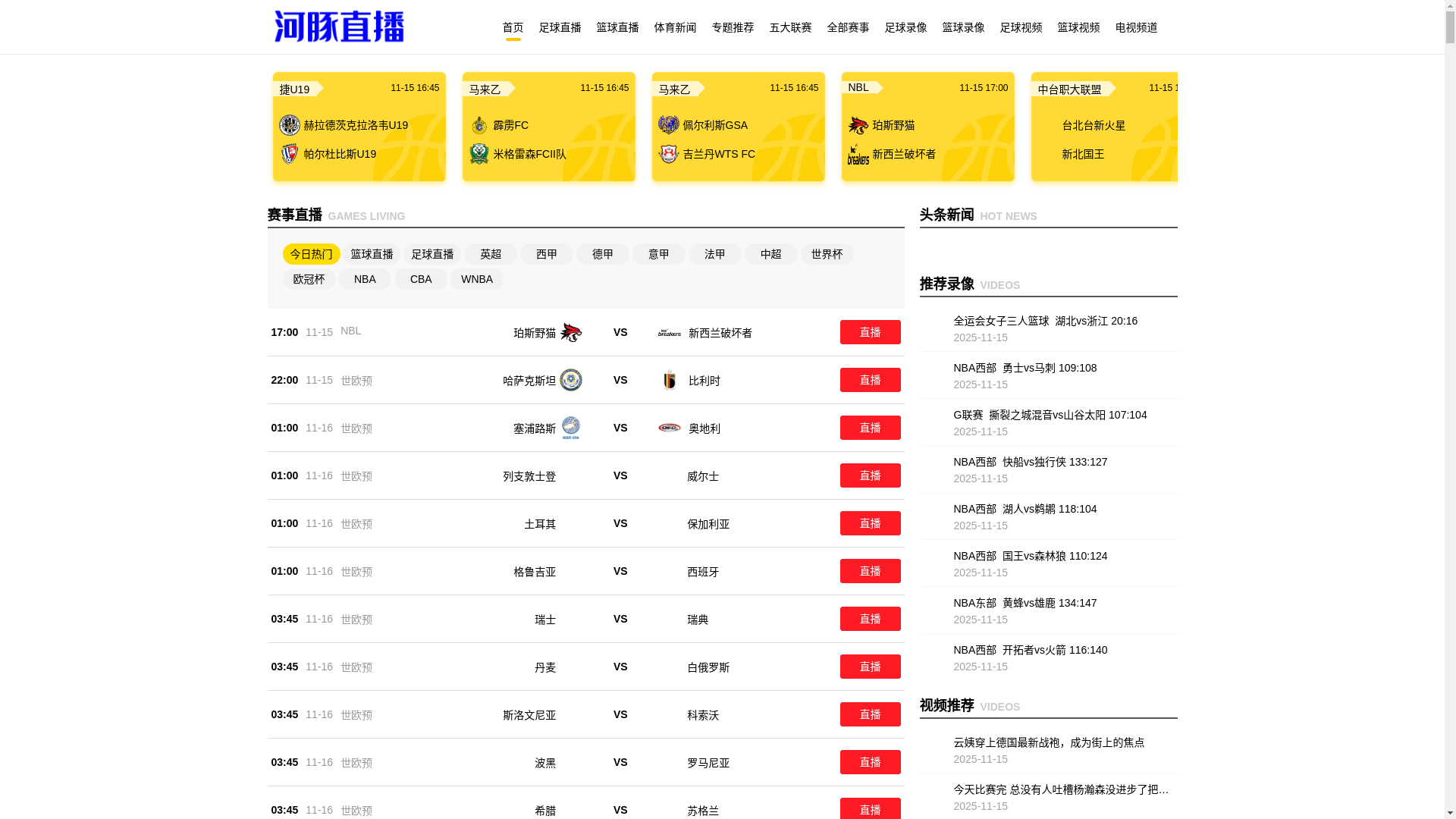This screenshot has height=819, width=1456.
Task: Filter matches by 意甲
Action: [659, 254]
